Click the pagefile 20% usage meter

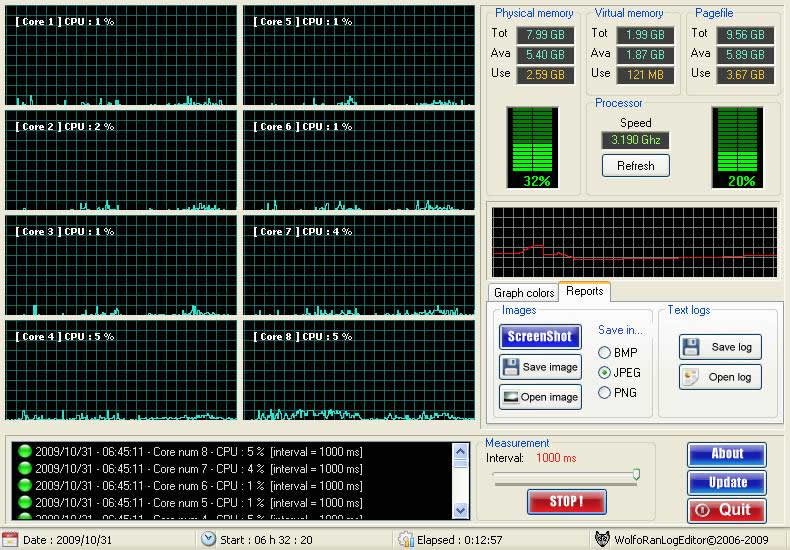click(738, 148)
